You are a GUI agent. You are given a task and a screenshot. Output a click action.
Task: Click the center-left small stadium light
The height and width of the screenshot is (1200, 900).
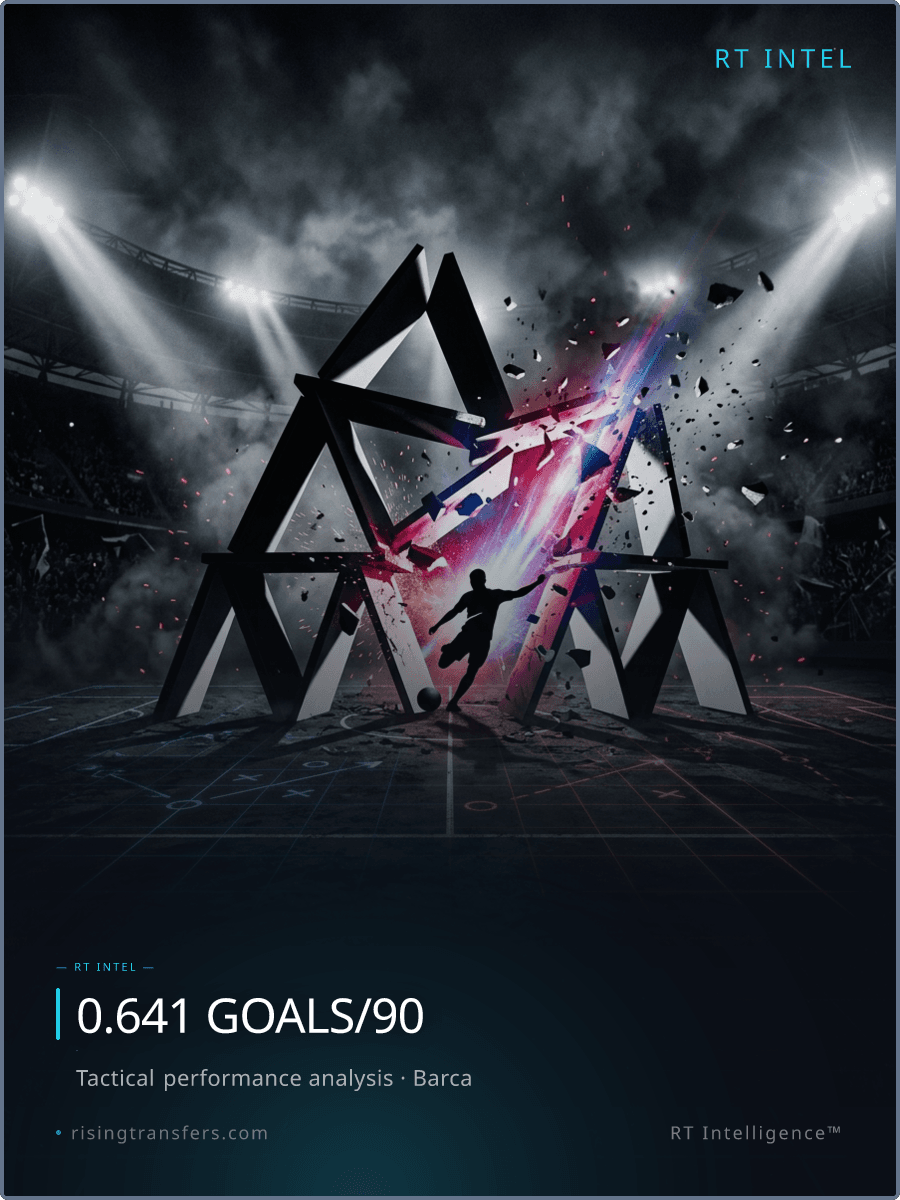243,291
